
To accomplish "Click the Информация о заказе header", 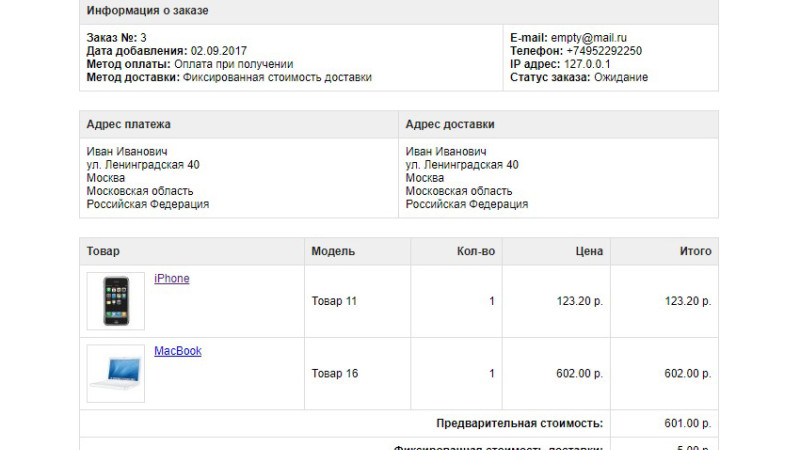I will point(147,11).
